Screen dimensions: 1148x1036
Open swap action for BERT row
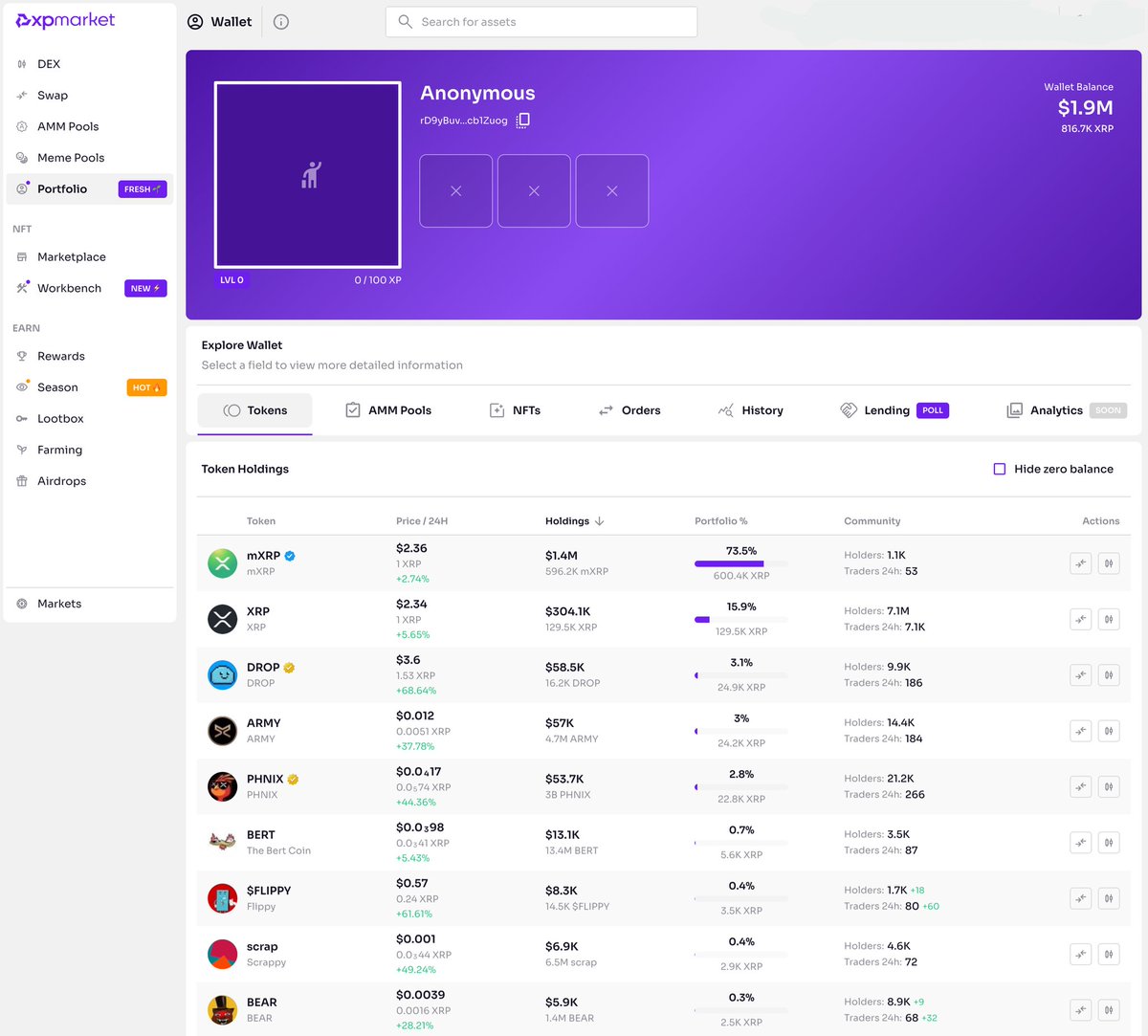point(1081,843)
